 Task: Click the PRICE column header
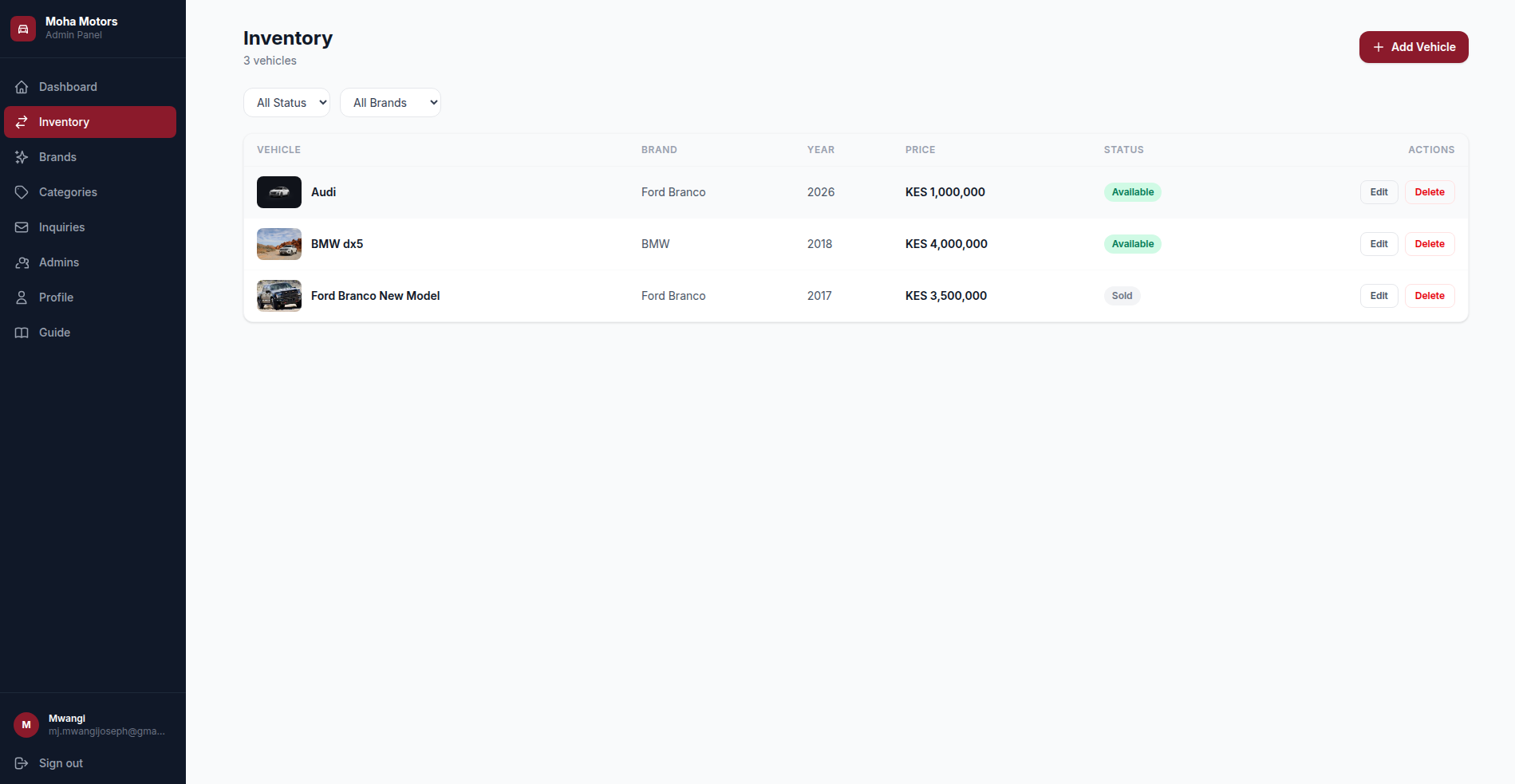coord(920,150)
